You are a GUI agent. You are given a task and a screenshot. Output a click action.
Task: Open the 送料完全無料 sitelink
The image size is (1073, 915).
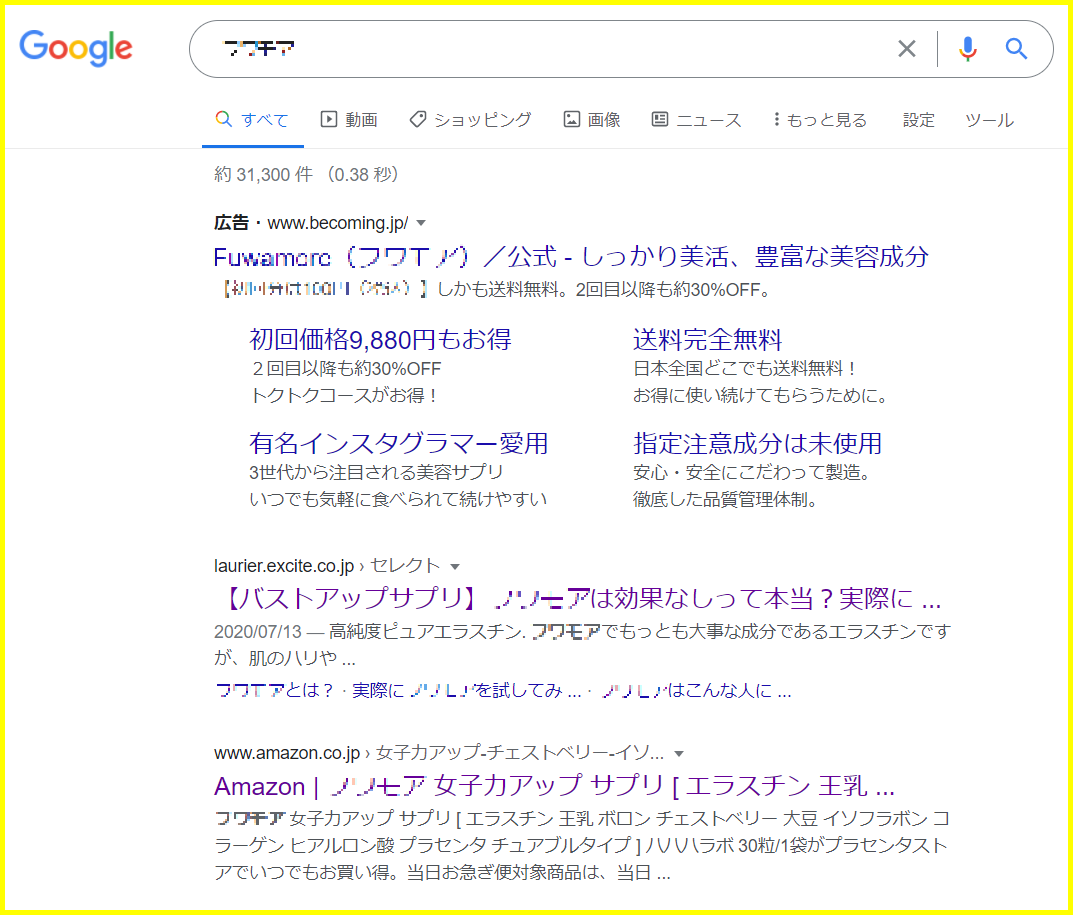tap(707, 339)
